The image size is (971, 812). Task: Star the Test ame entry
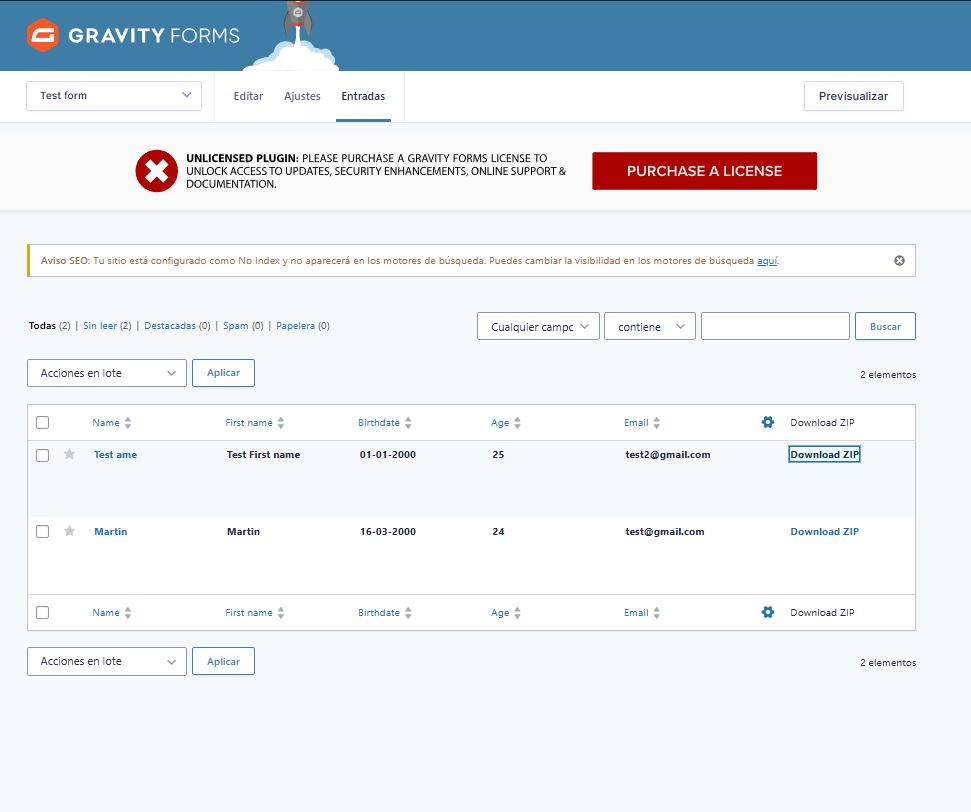pos(69,454)
